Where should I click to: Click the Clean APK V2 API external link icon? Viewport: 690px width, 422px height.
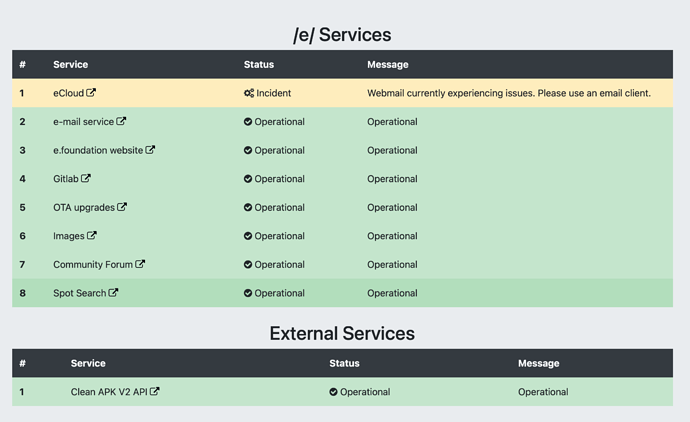point(154,391)
